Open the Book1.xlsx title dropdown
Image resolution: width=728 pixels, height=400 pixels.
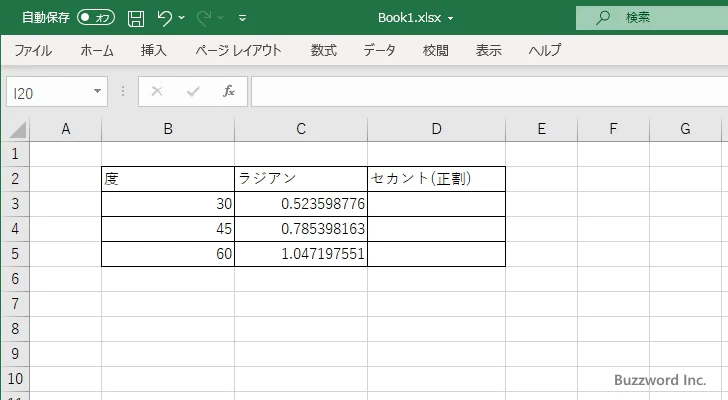[x=450, y=19]
